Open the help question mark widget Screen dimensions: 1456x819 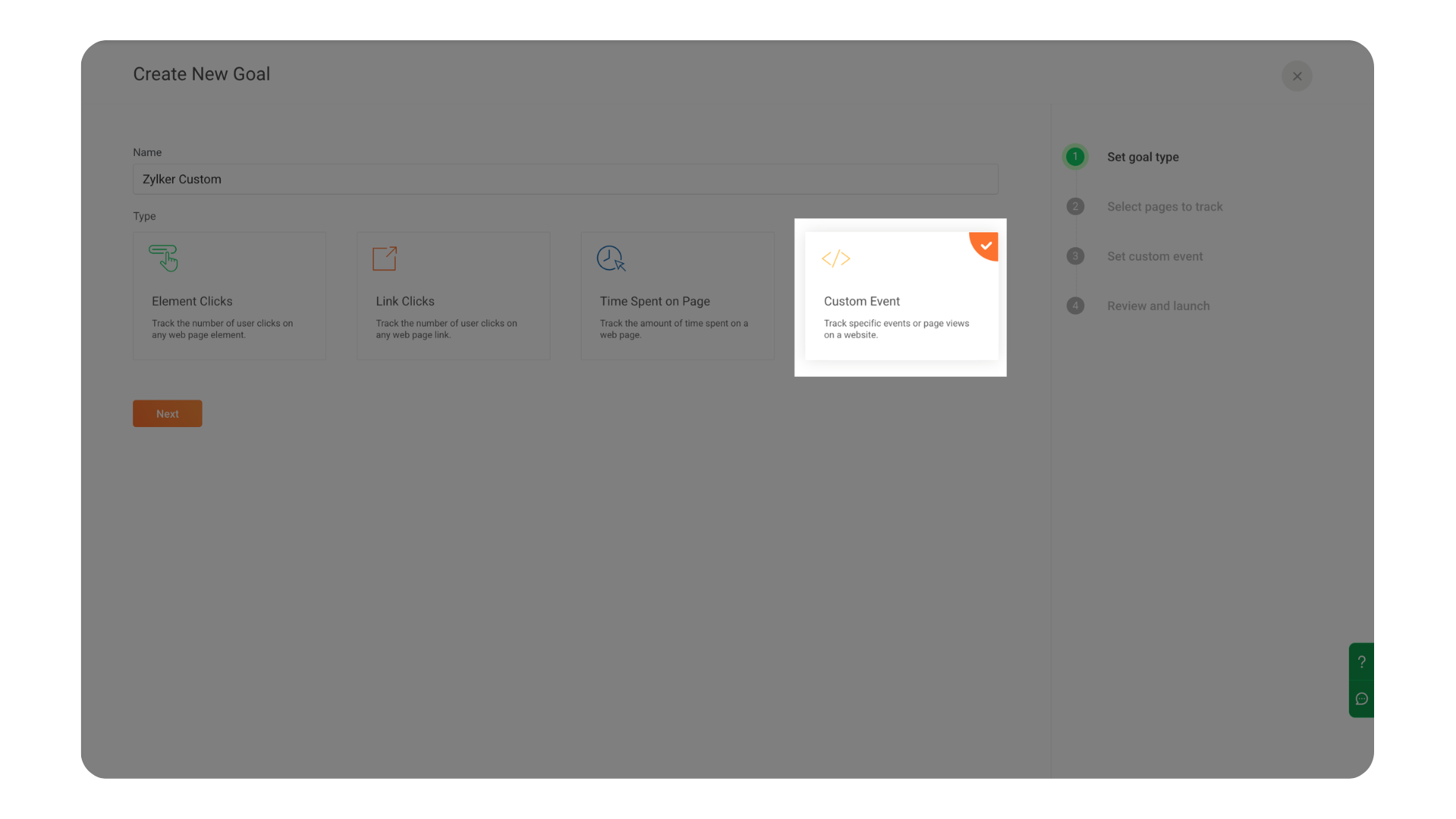tap(1361, 661)
